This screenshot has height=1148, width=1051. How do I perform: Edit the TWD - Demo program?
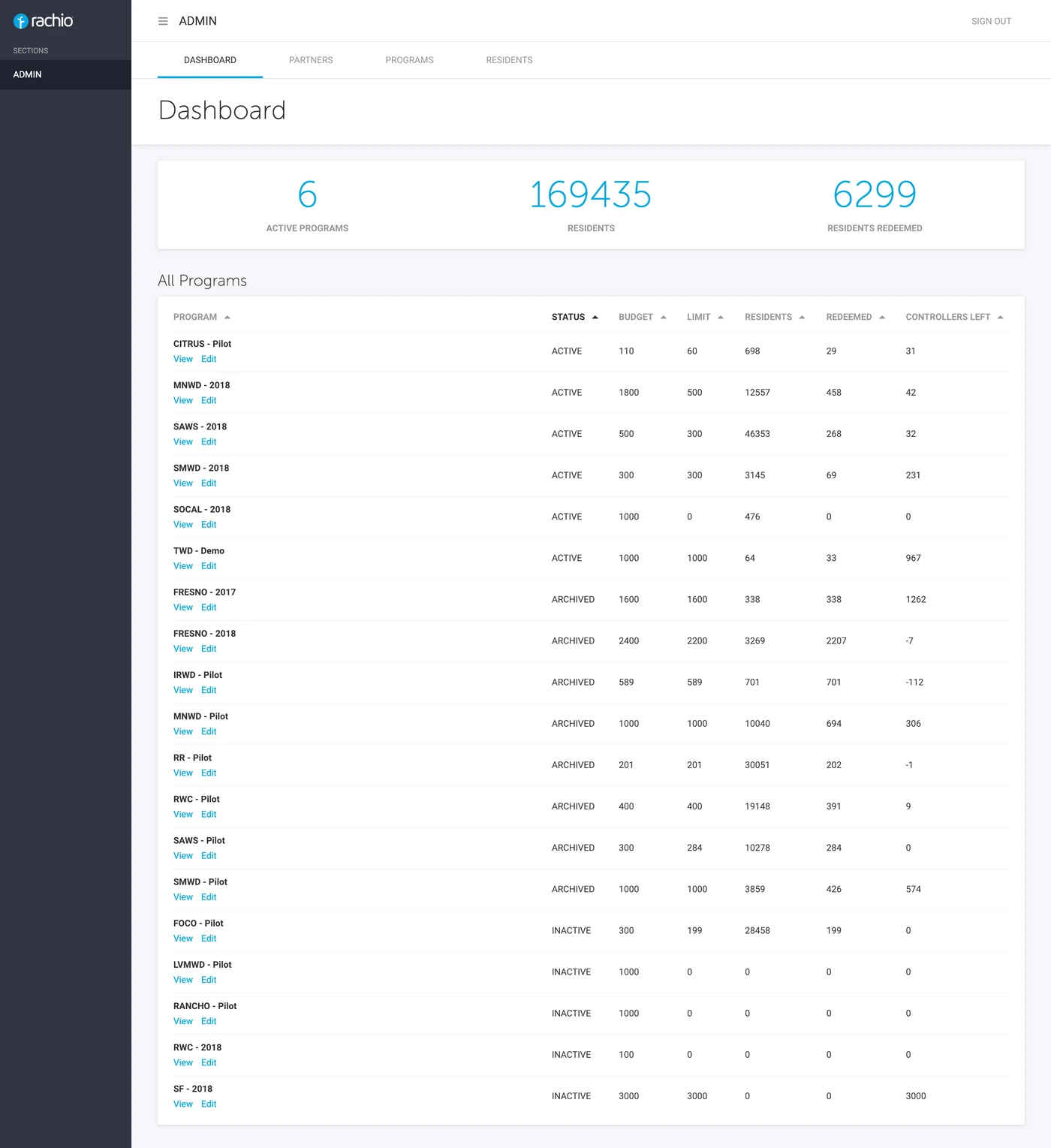coord(209,565)
